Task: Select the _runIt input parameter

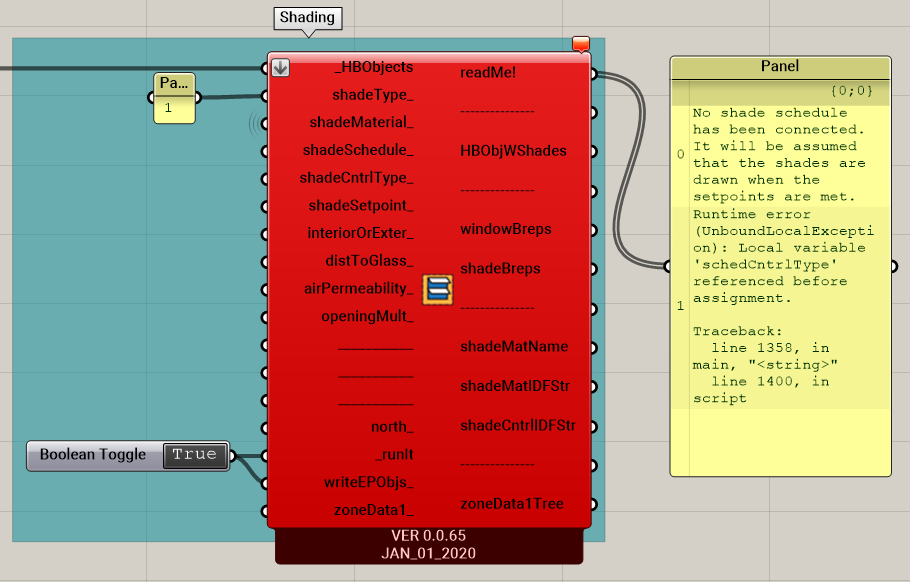Action: (394, 454)
